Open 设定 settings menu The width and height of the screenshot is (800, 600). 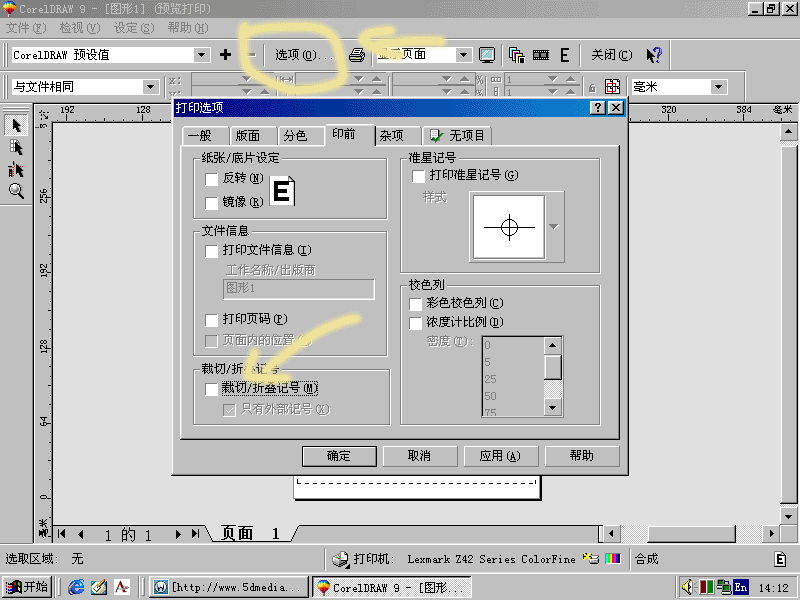click(134, 28)
